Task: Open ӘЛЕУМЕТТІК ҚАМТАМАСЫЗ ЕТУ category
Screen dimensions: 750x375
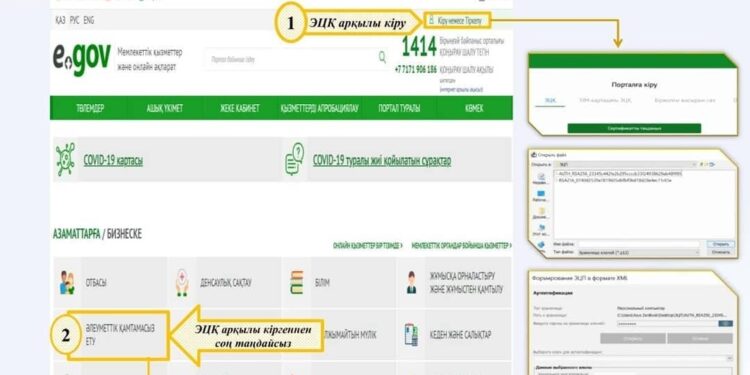Action: [x=120, y=335]
